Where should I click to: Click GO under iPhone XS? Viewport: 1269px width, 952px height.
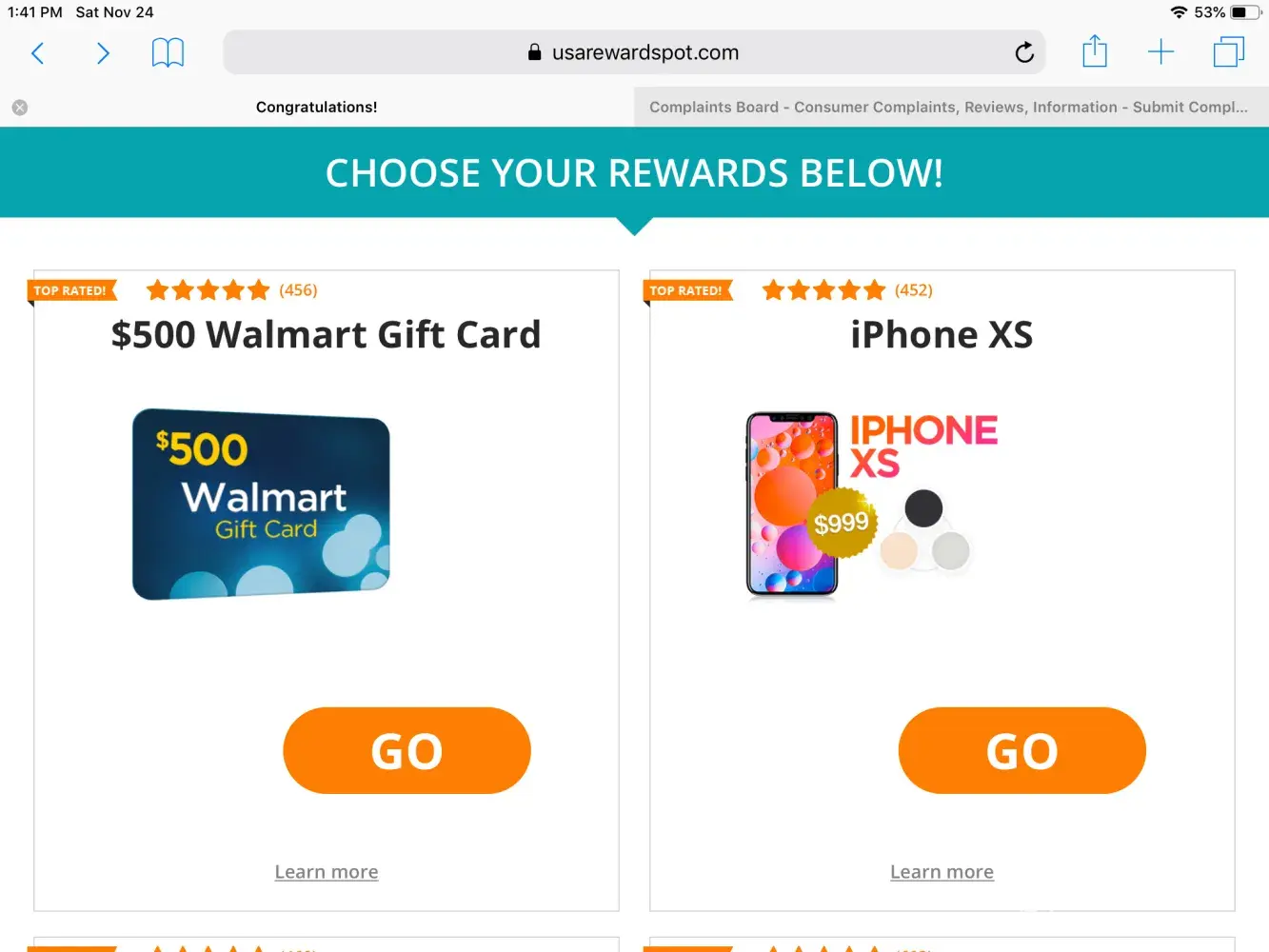click(1022, 750)
